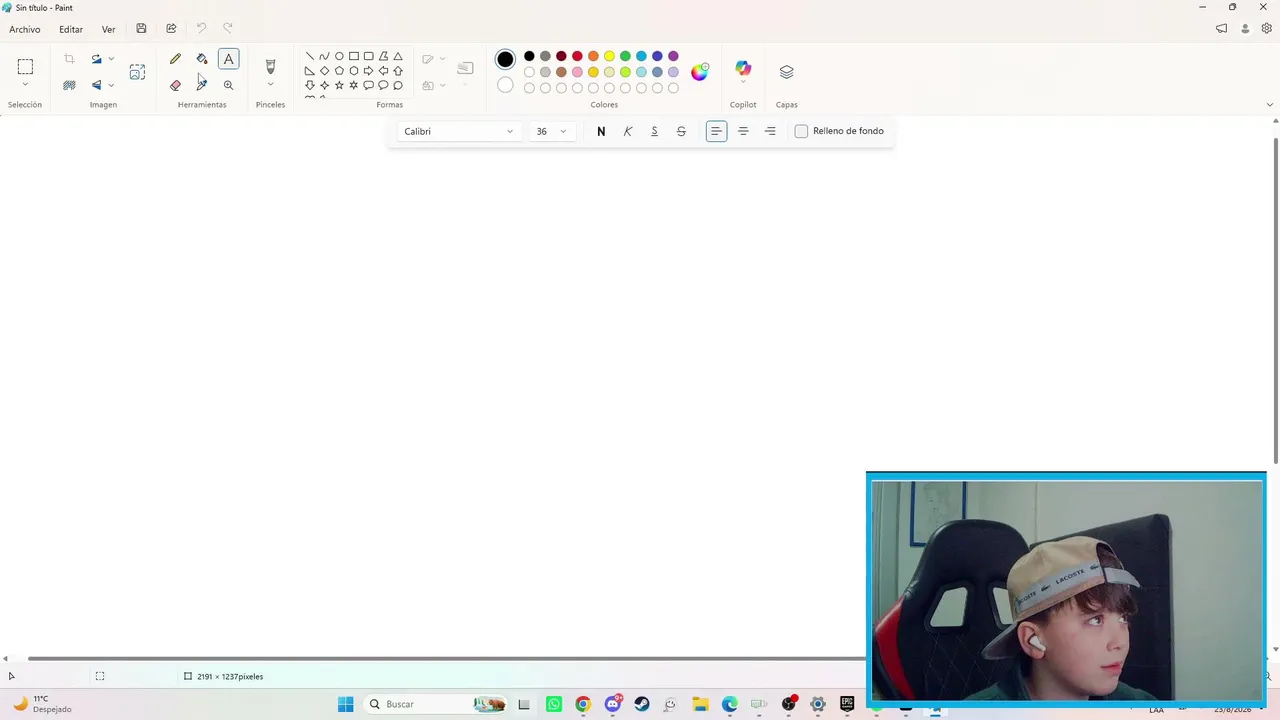Enable the Relleno de fondo checkbox
This screenshot has width=1280, height=720.
coord(801,131)
